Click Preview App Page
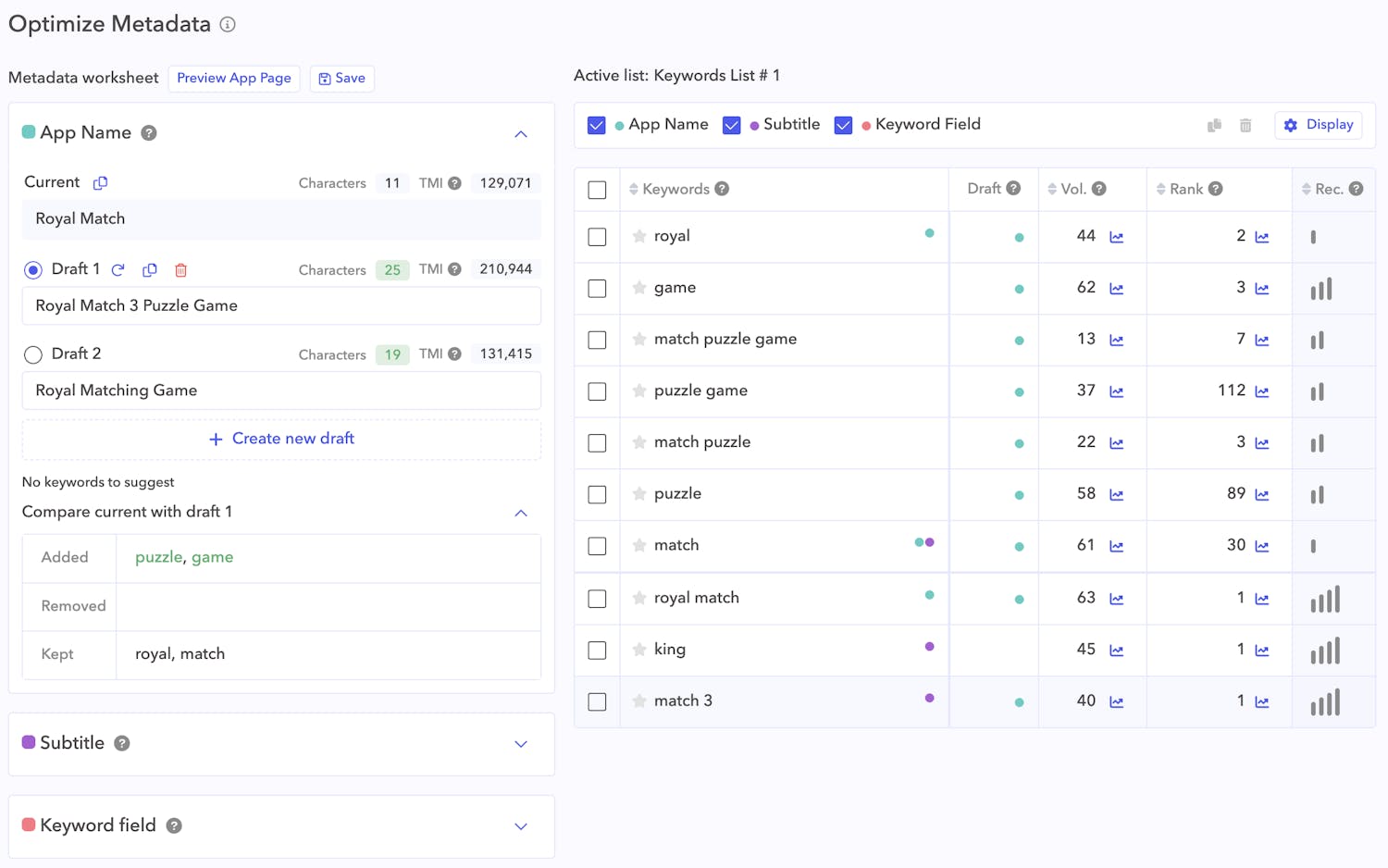Viewport: 1388px width, 868px height. click(x=233, y=79)
